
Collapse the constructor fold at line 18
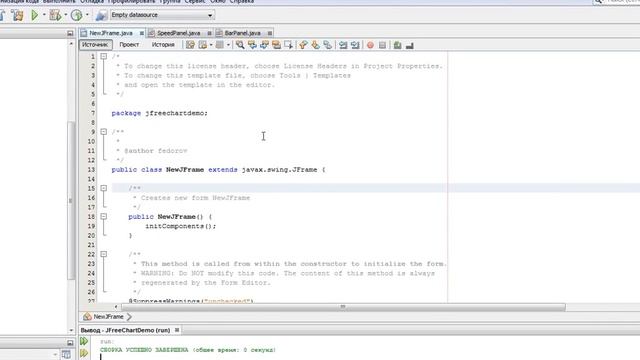point(104,216)
